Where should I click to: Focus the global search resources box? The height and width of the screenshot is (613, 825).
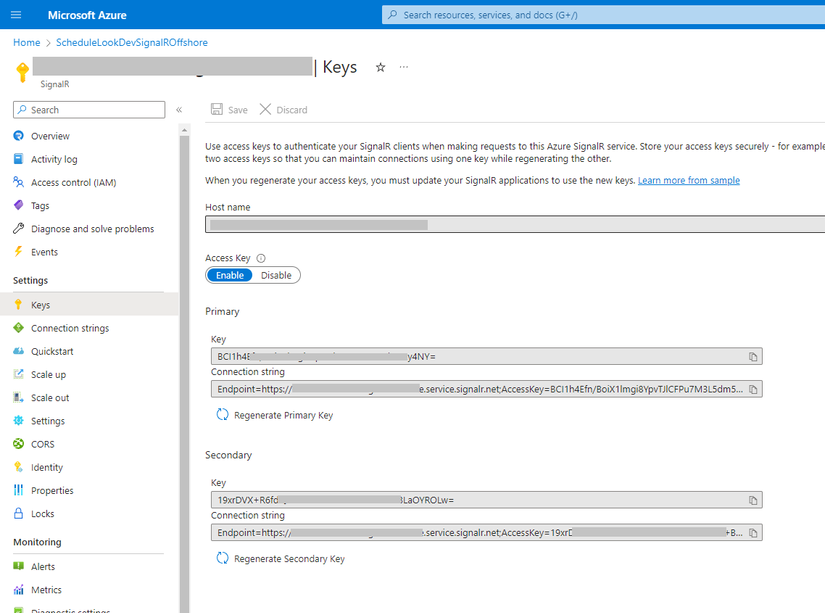(603, 15)
